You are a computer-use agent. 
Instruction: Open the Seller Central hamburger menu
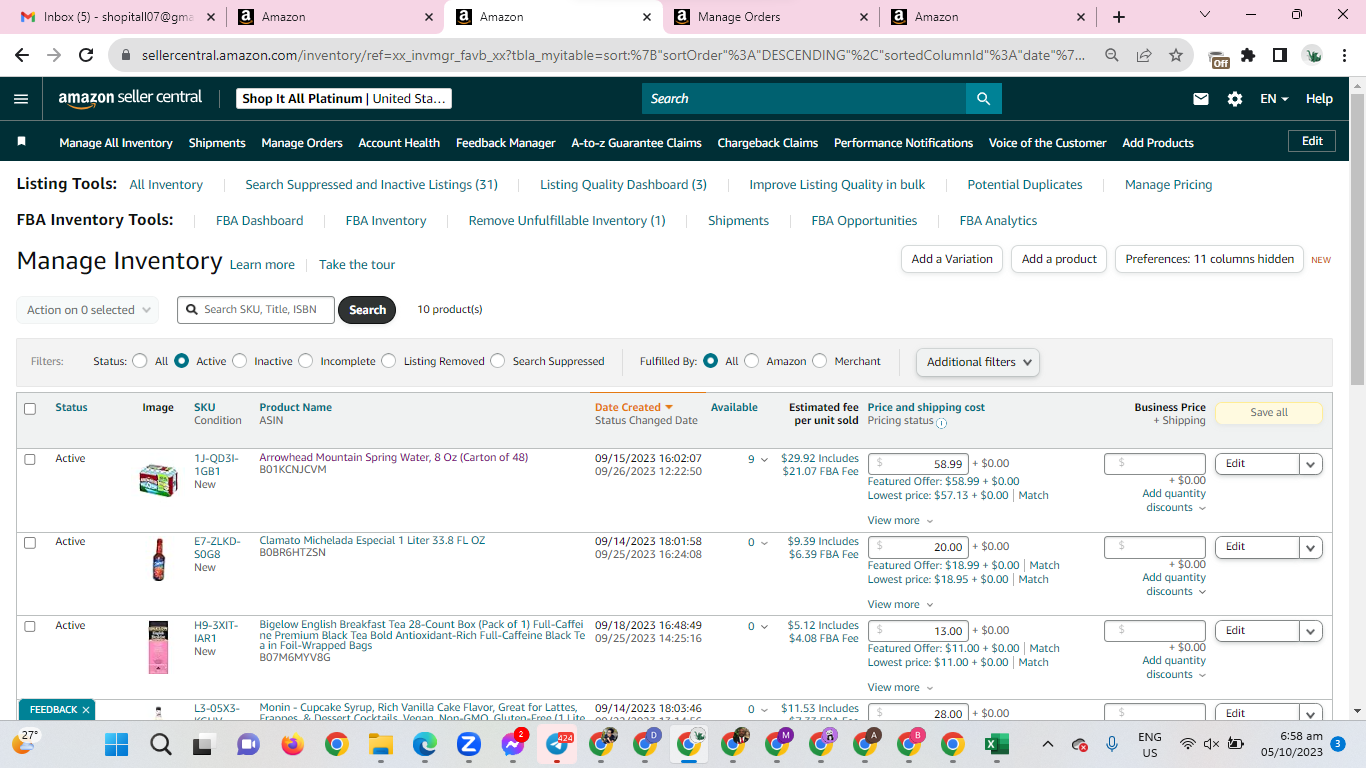21,99
